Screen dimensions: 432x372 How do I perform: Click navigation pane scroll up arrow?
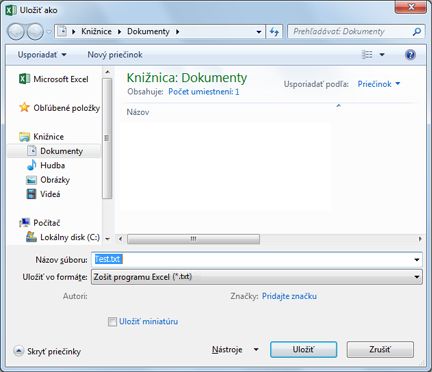coord(107,72)
